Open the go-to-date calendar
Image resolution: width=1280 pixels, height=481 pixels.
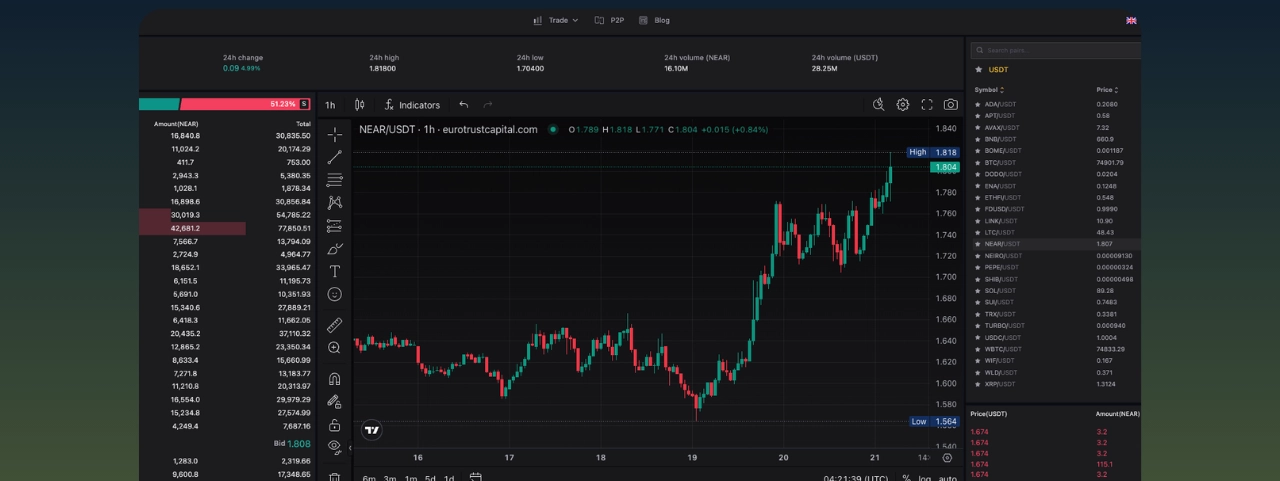click(x=476, y=478)
